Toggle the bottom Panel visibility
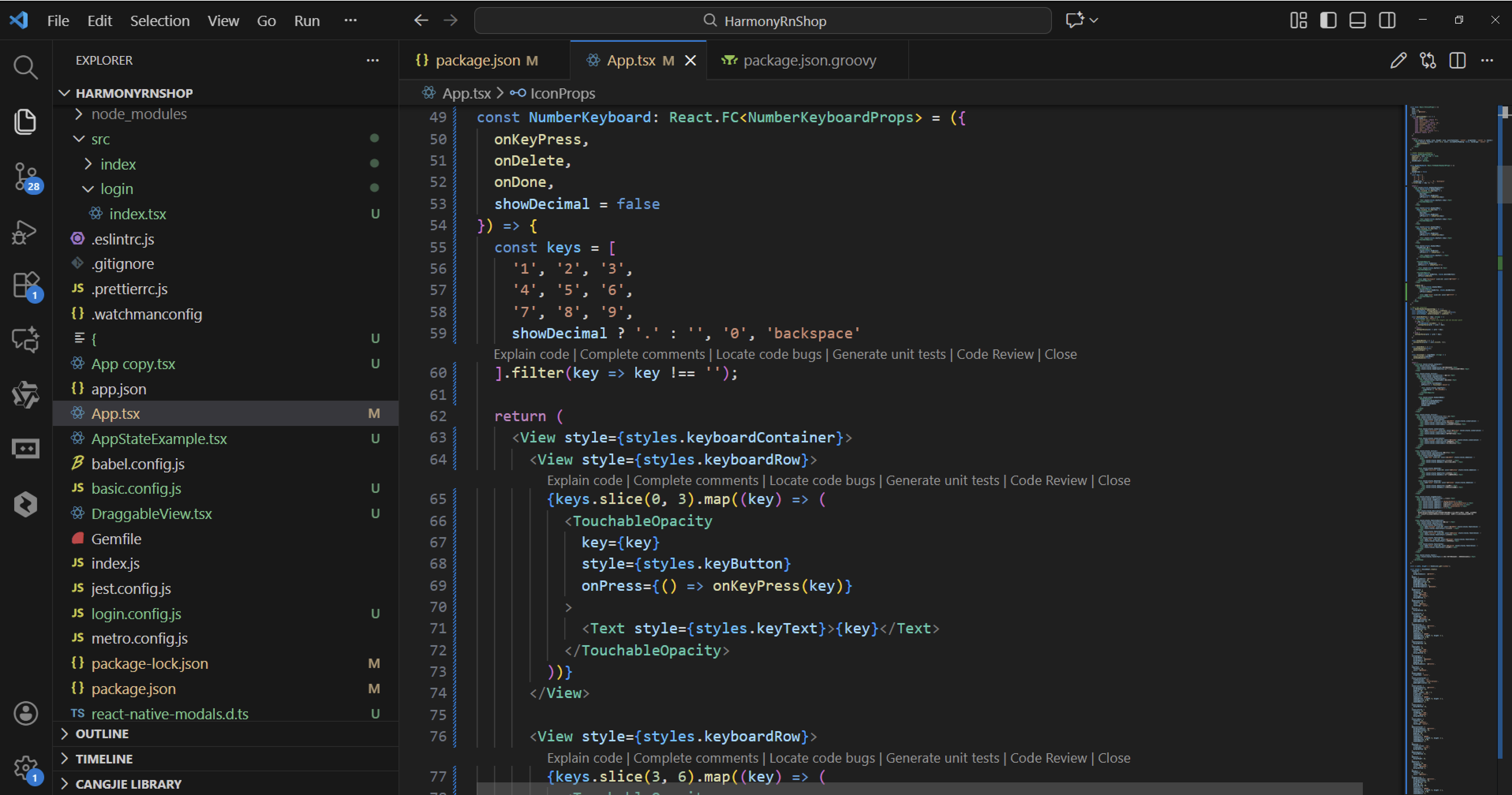1512x795 pixels. (1358, 21)
